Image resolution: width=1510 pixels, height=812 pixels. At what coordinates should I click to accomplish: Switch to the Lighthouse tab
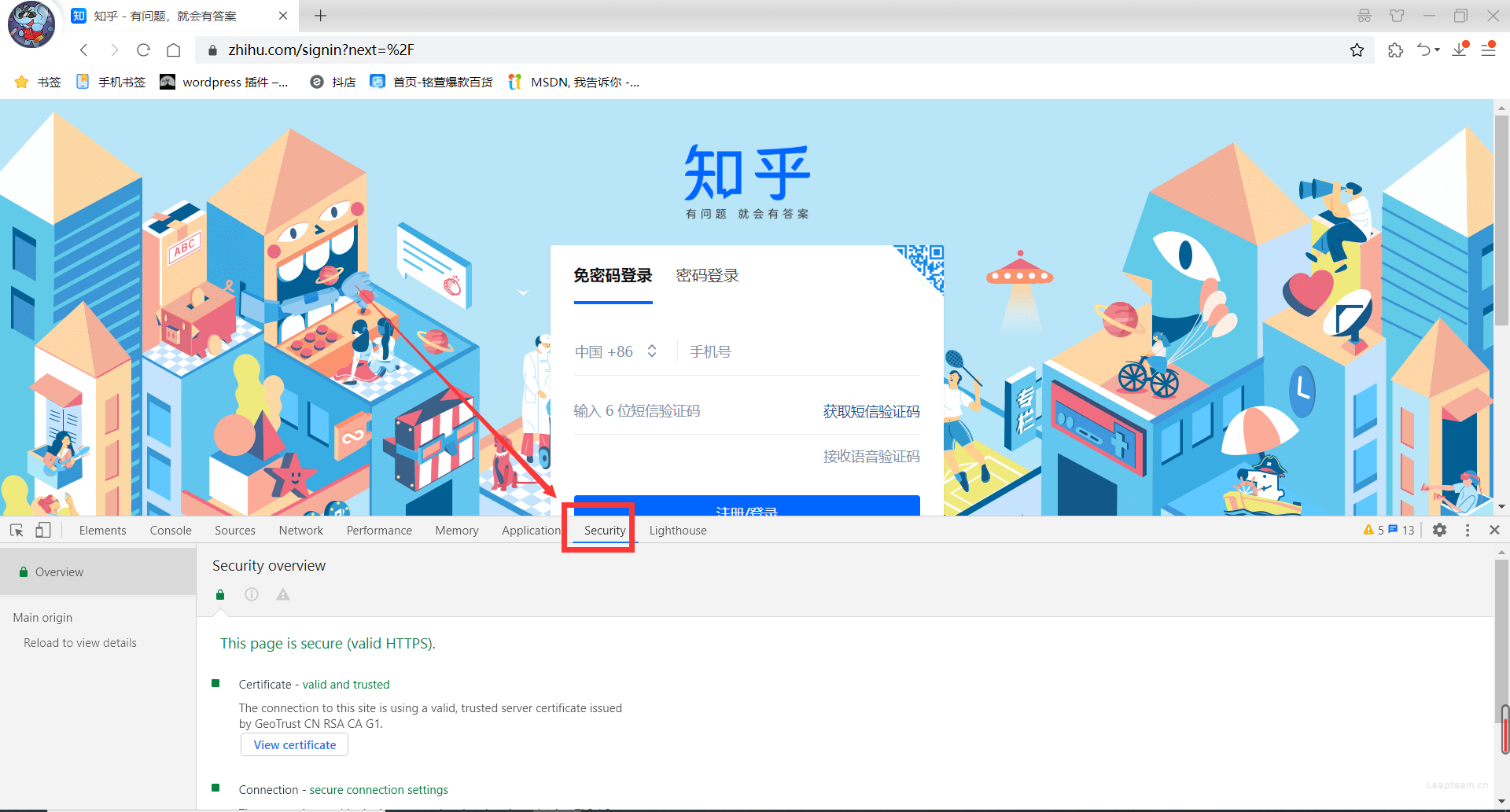coord(678,531)
